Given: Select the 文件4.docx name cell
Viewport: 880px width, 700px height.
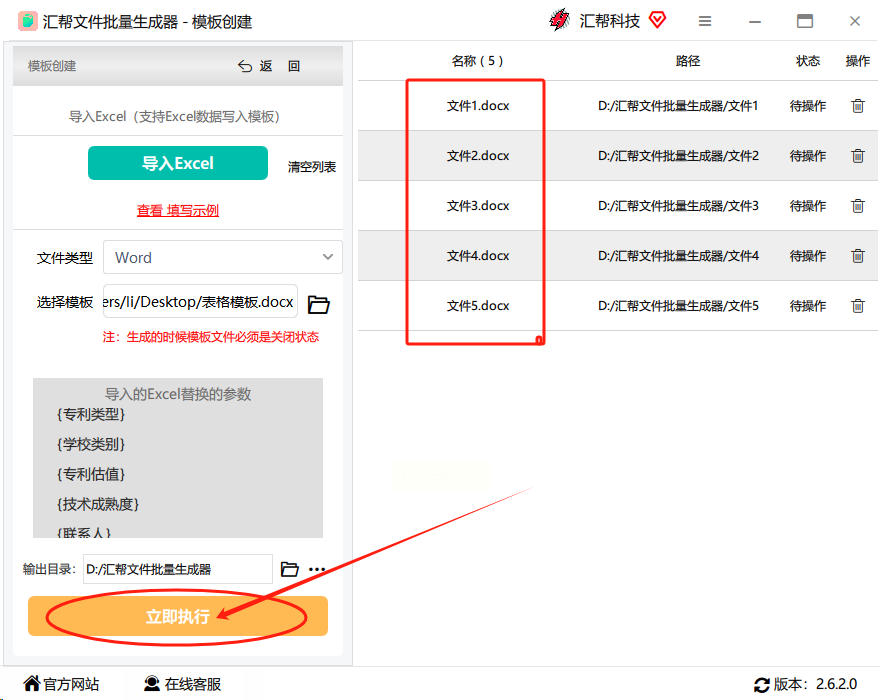Looking at the screenshot, I should pyautogui.click(x=478, y=255).
